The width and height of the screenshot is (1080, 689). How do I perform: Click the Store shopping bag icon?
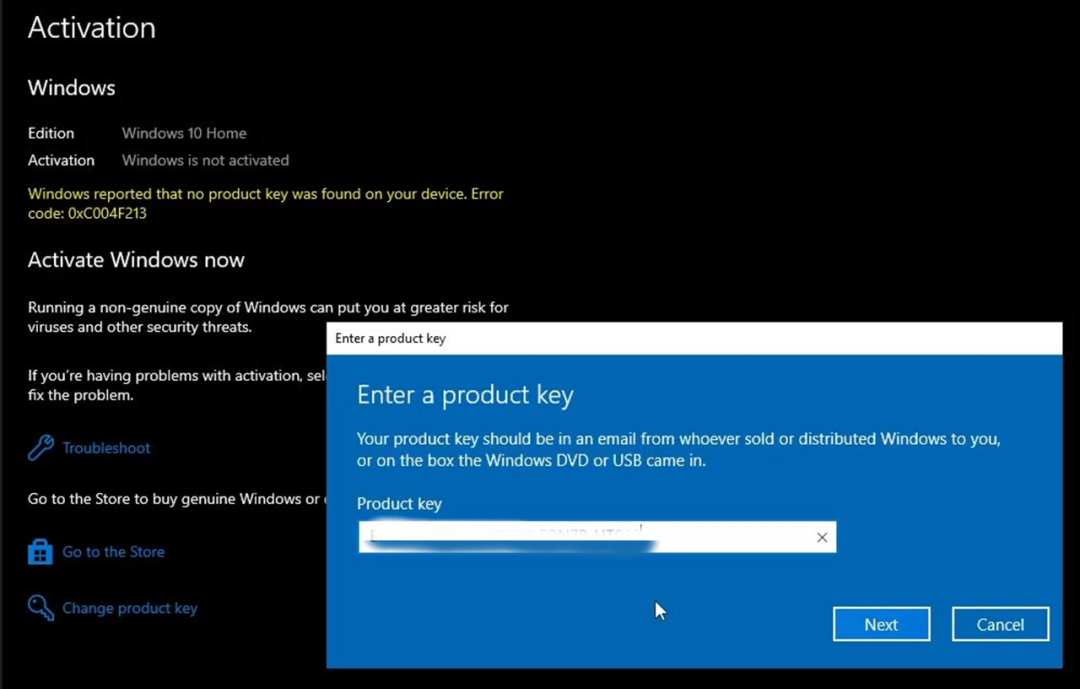pos(40,552)
